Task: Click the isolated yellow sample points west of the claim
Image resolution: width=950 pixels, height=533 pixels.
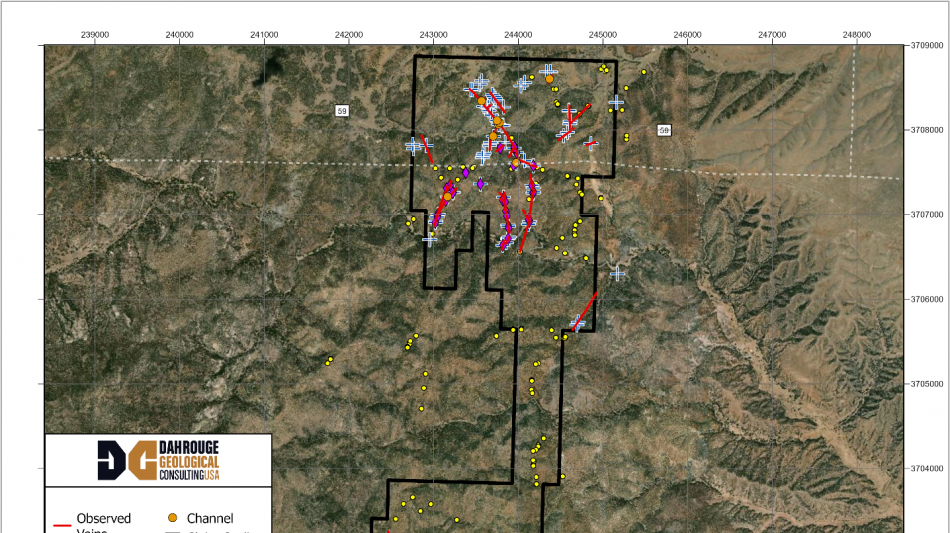Action: (x=328, y=360)
